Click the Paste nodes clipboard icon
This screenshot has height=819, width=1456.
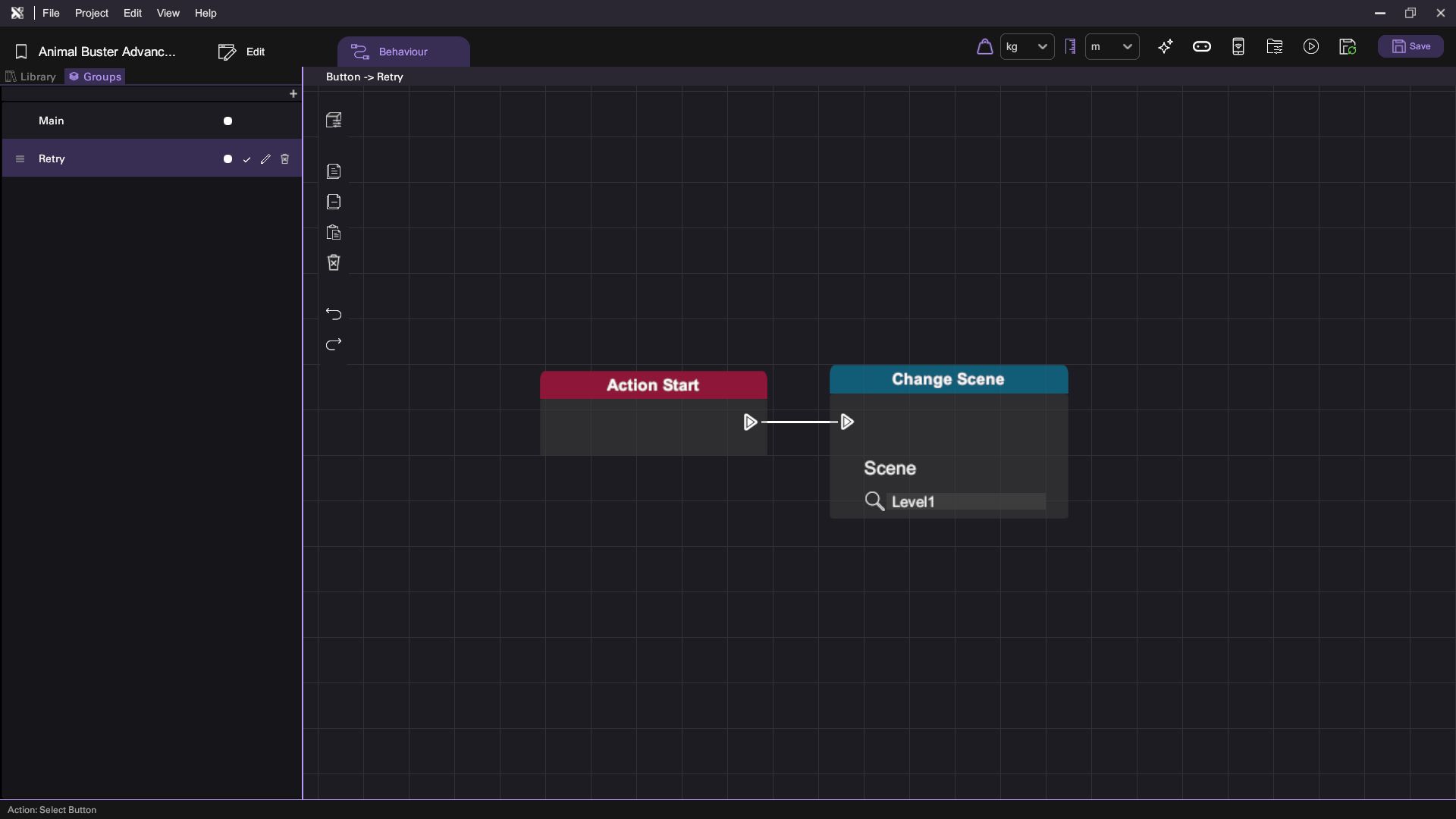(x=334, y=233)
